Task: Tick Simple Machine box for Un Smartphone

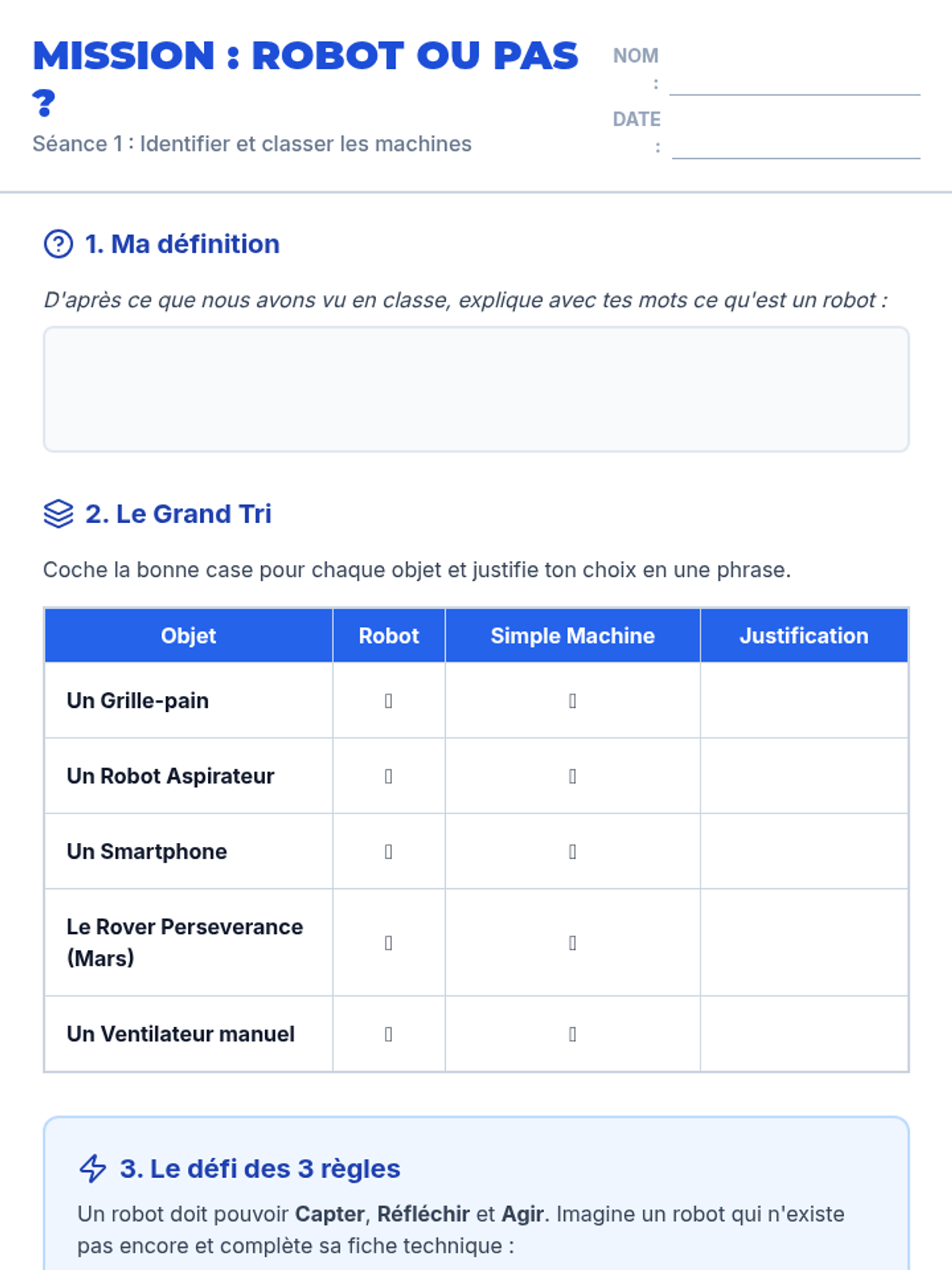Action: coord(573,852)
